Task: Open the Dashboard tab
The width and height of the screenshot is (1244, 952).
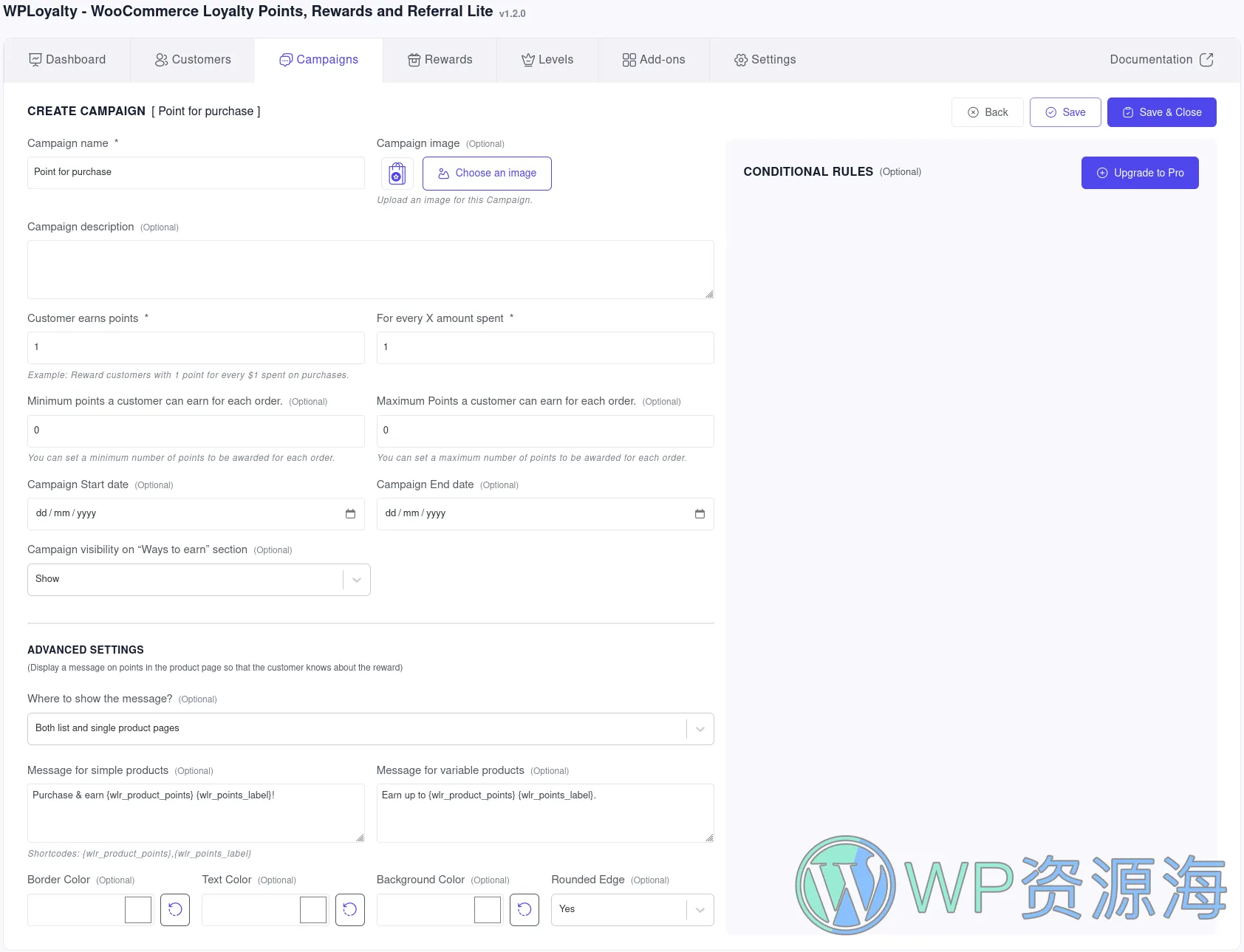Action: (67, 60)
